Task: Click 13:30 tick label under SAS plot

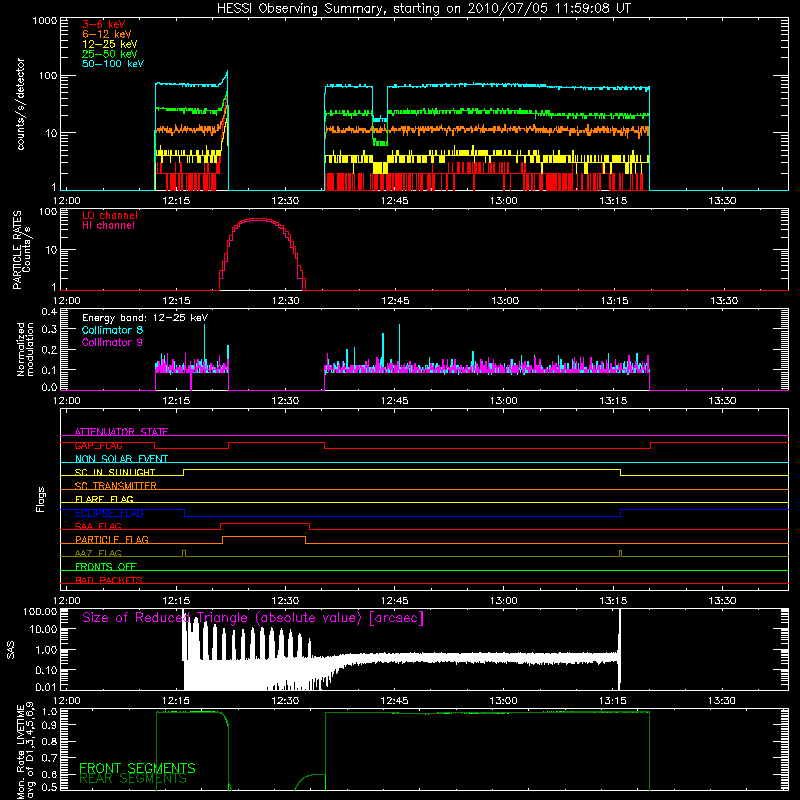Action: (x=722, y=701)
